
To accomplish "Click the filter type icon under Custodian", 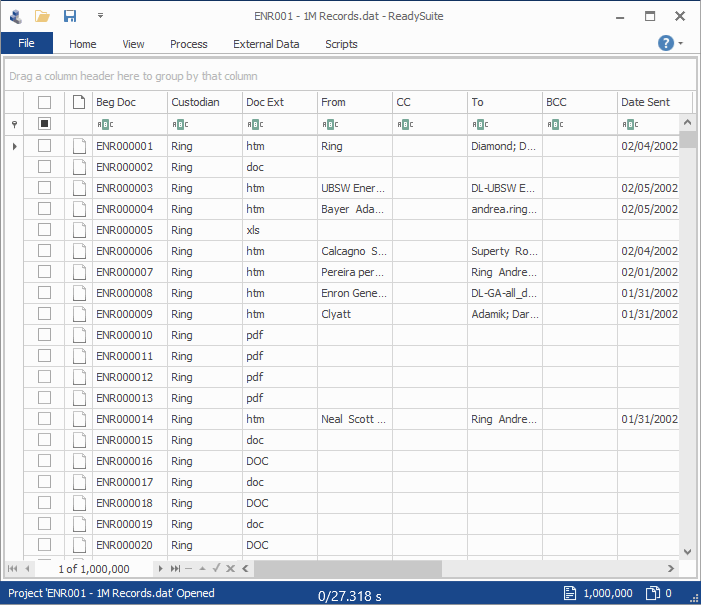I will click(178, 124).
